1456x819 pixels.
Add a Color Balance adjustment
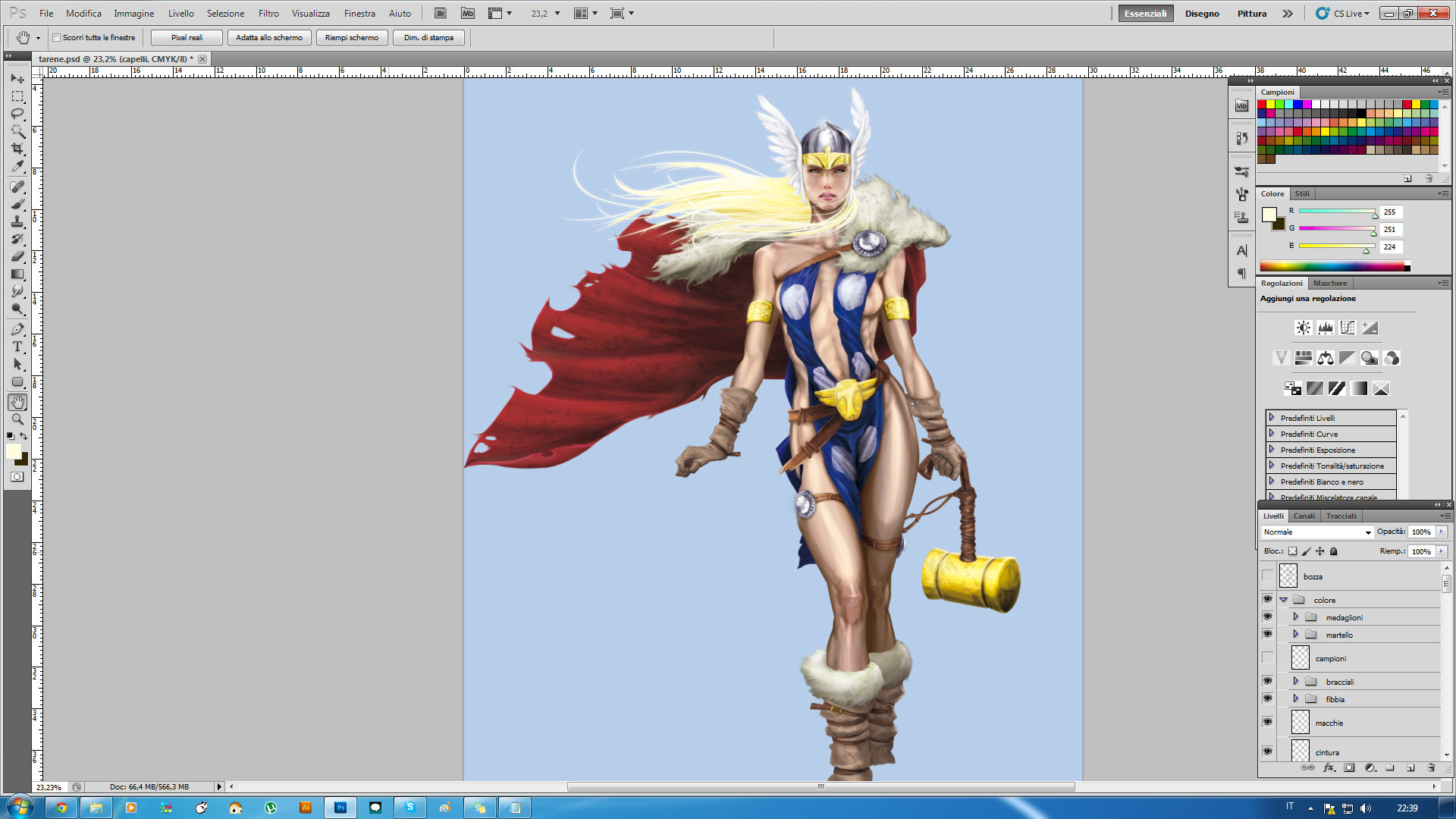[1325, 358]
